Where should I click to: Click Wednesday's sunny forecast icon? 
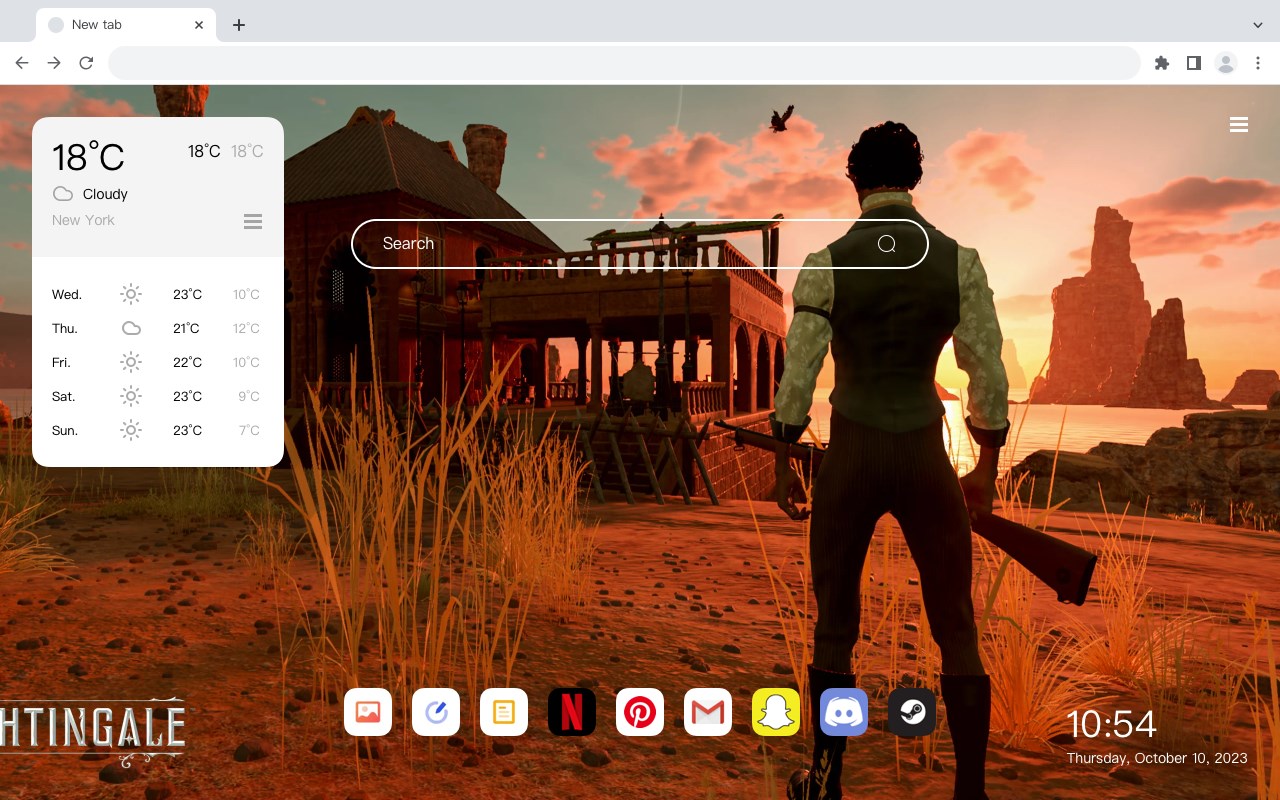(x=131, y=294)
